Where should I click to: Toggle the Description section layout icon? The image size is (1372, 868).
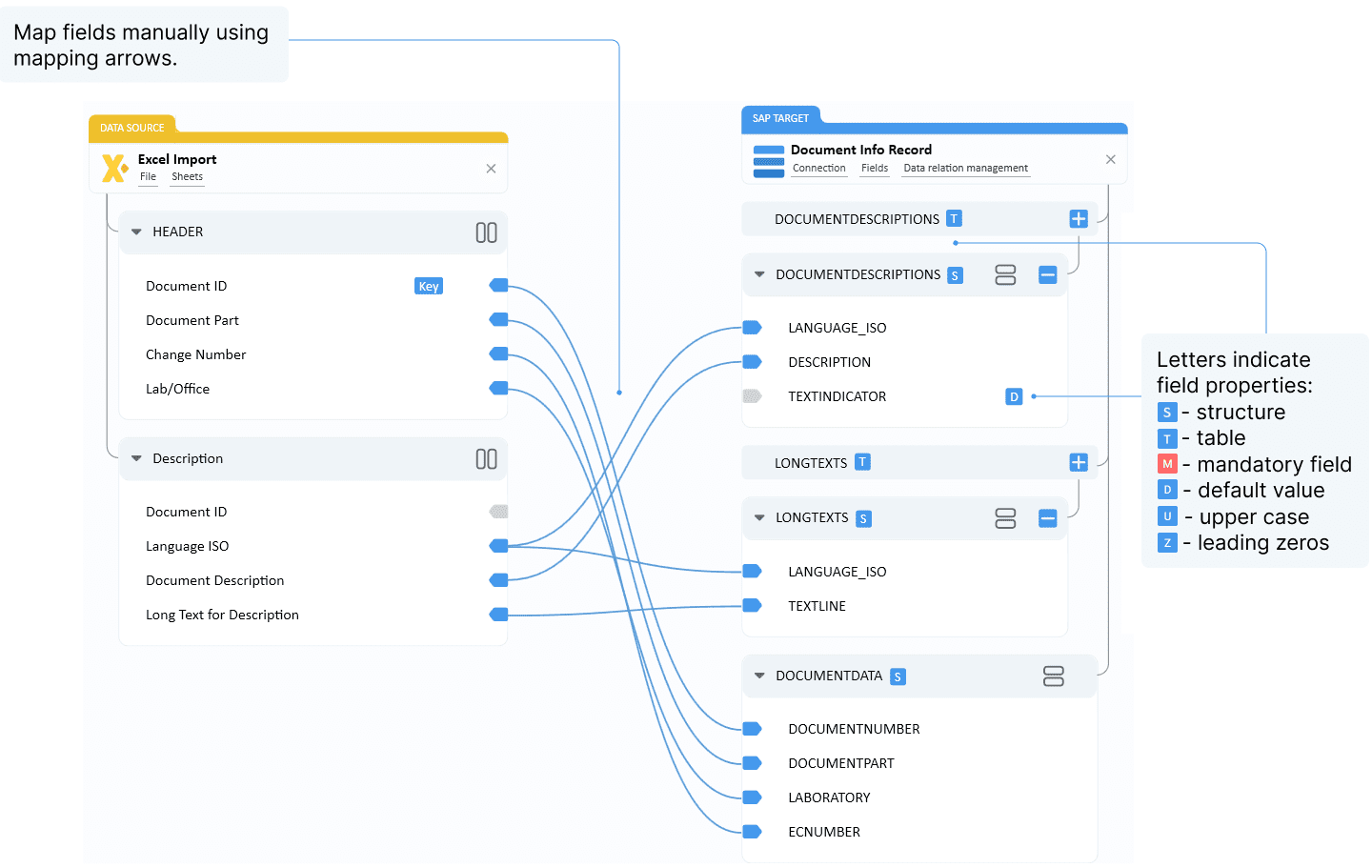[x=486, y=459]
